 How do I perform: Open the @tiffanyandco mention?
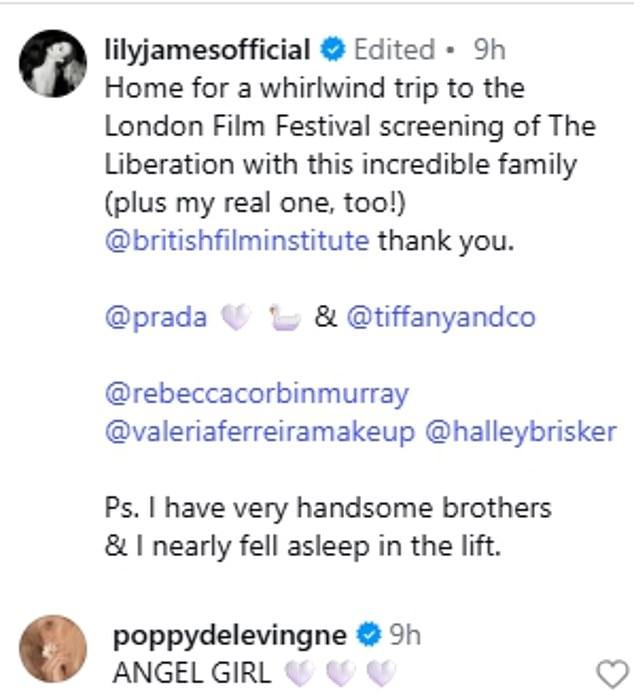point(441,317)
